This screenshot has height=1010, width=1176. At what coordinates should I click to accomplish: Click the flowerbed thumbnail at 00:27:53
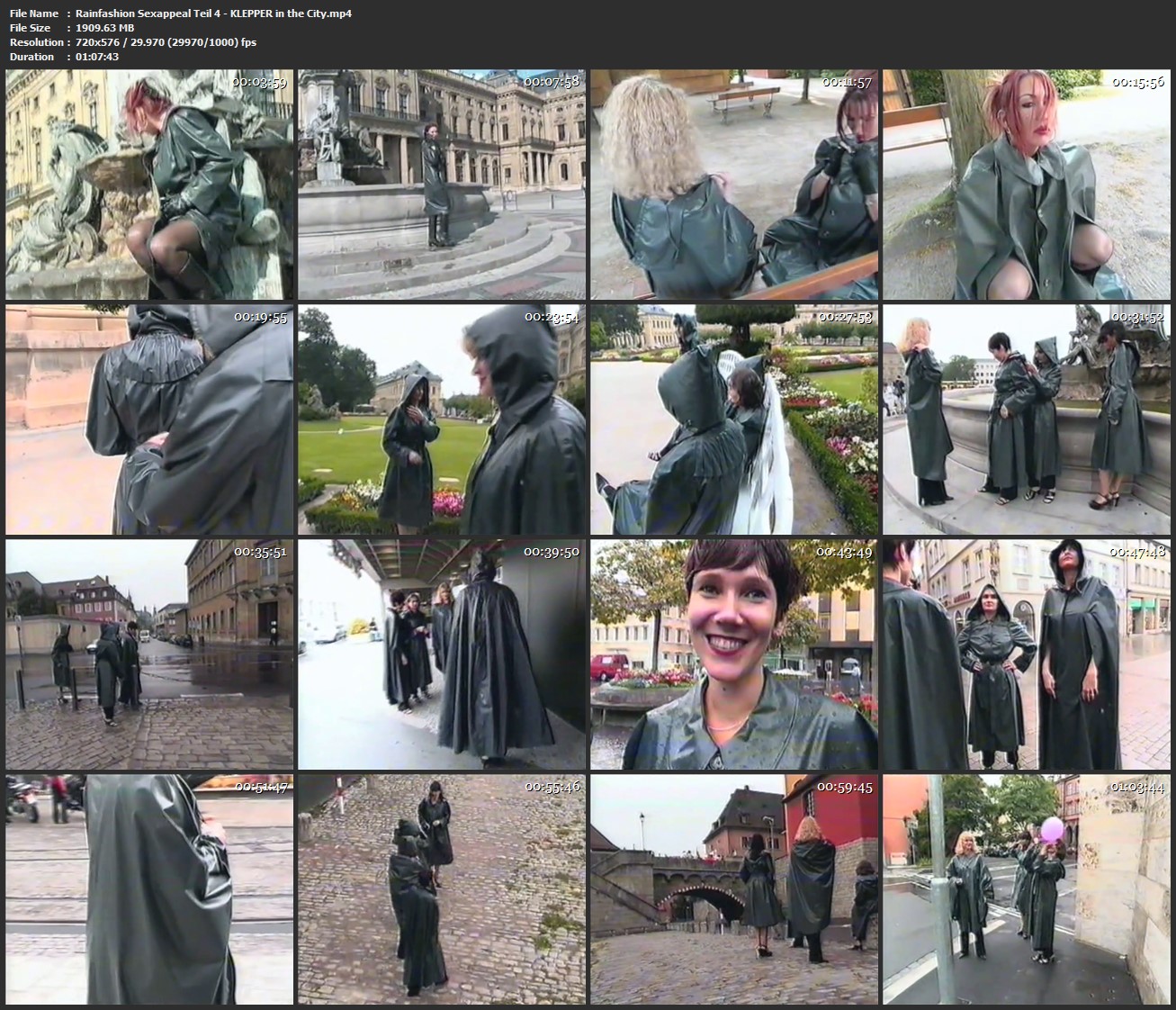click(x=734, y=419)
